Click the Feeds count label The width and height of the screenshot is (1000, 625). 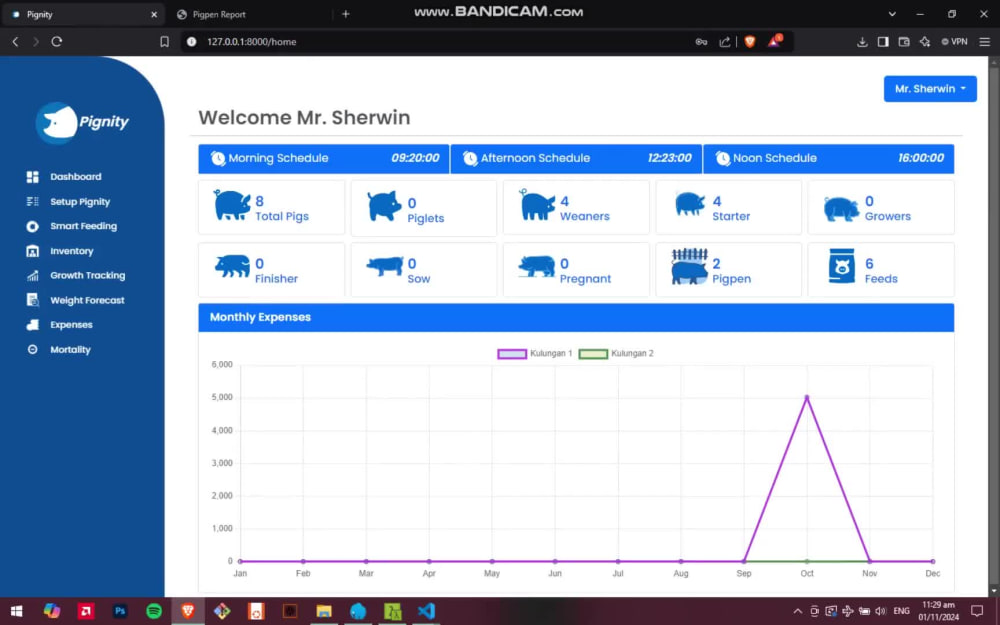(881, 279)
